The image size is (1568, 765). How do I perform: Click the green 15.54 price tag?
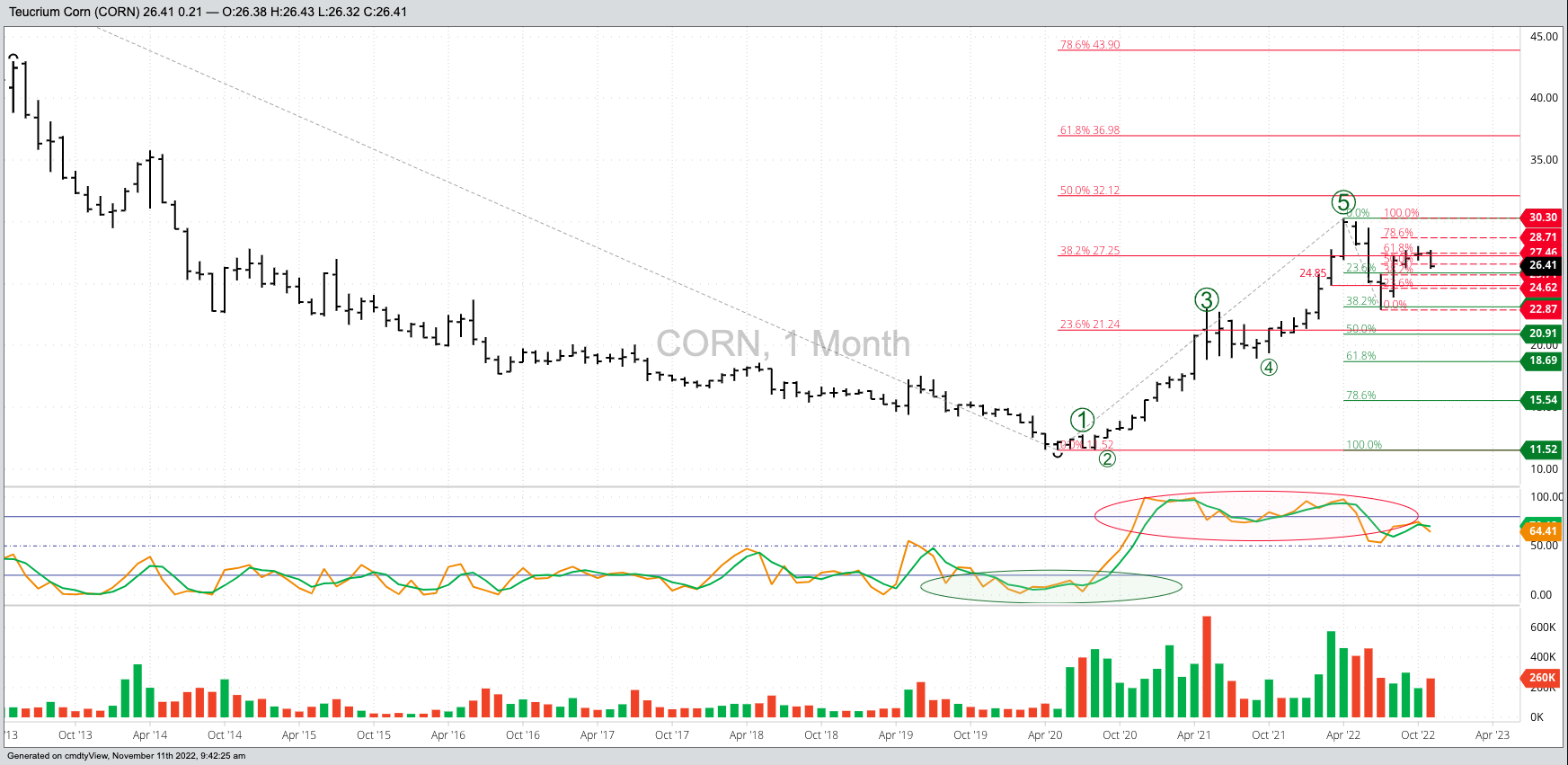coord(1543,400)
